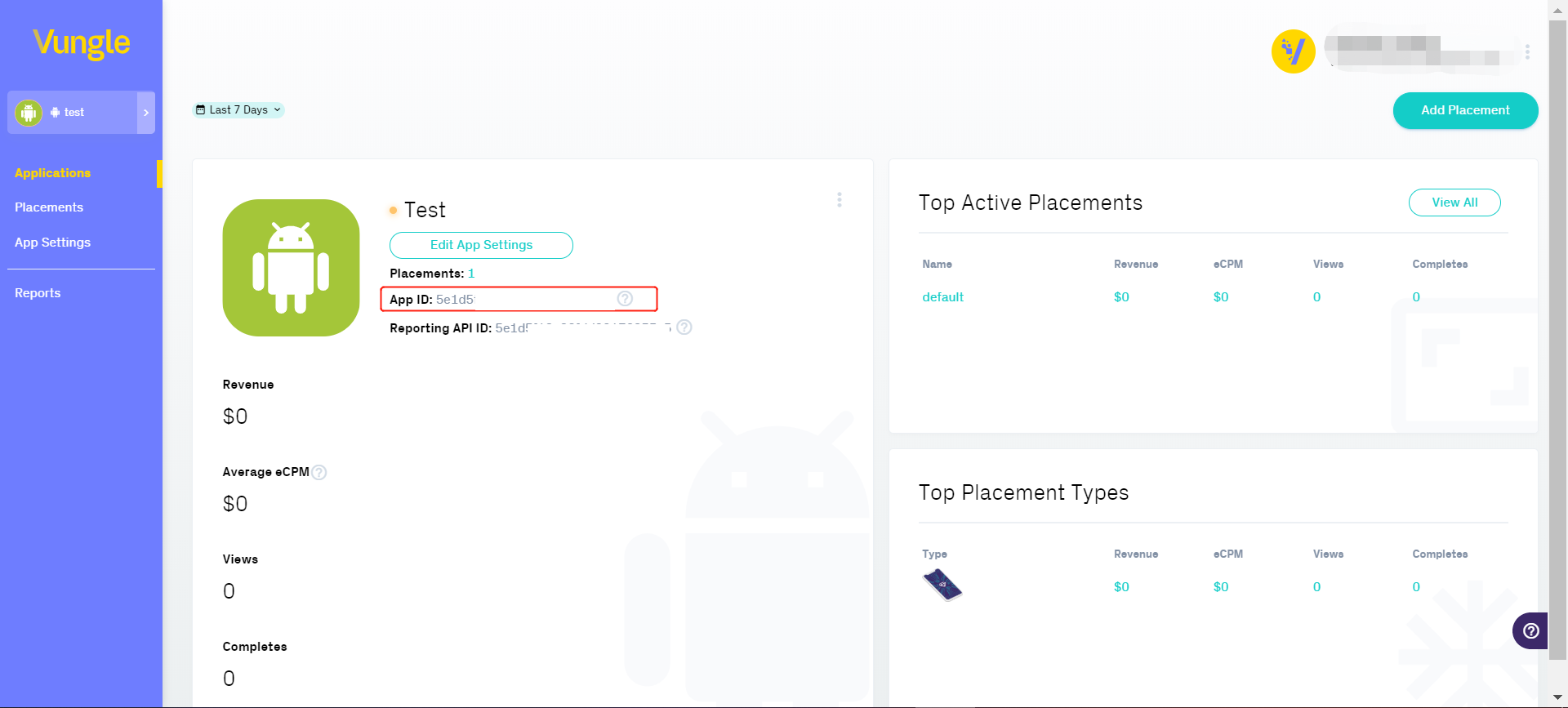
Task: Open the account options menu beside the username
Action: click(1529, 51)
